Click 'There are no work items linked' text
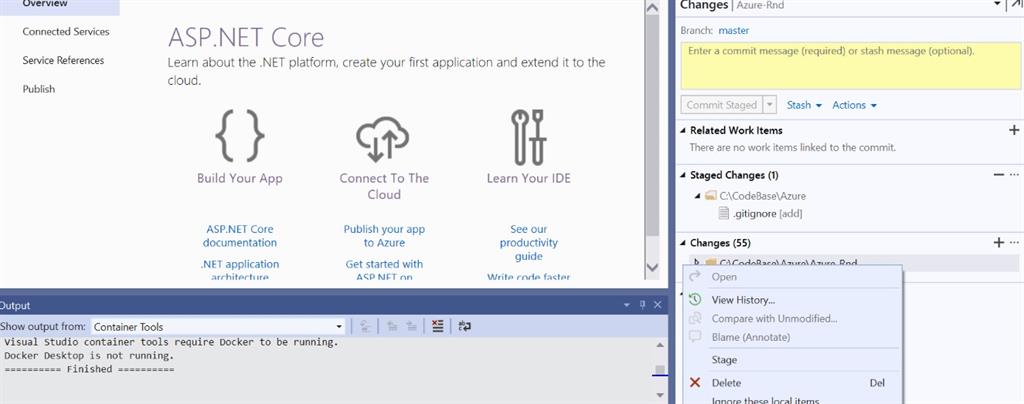Screen dimensions: 1024x404 pos(793,148)
